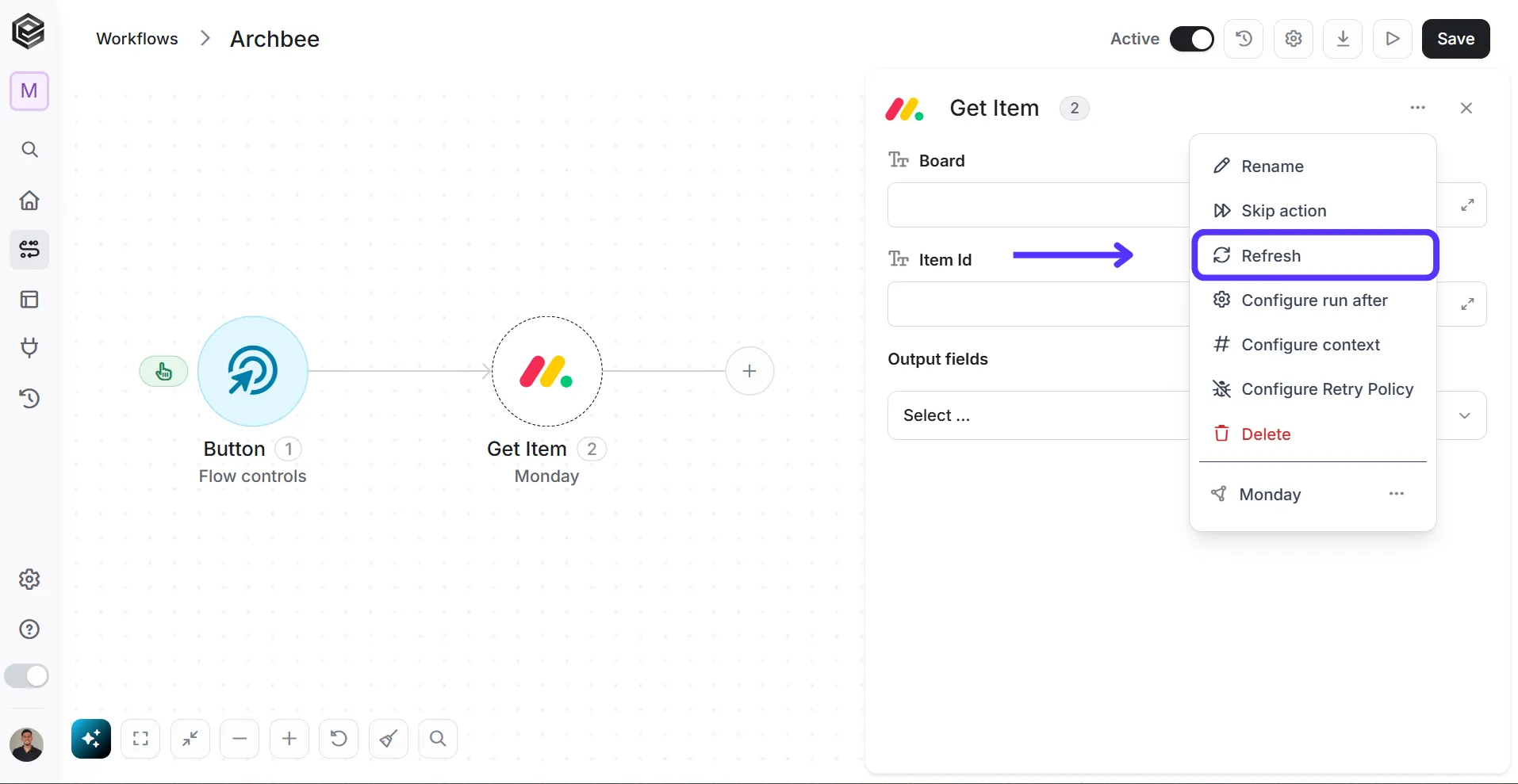Open the three-dot menu beside Monday
1518x784 pixels.
[x=1397, y=494]
